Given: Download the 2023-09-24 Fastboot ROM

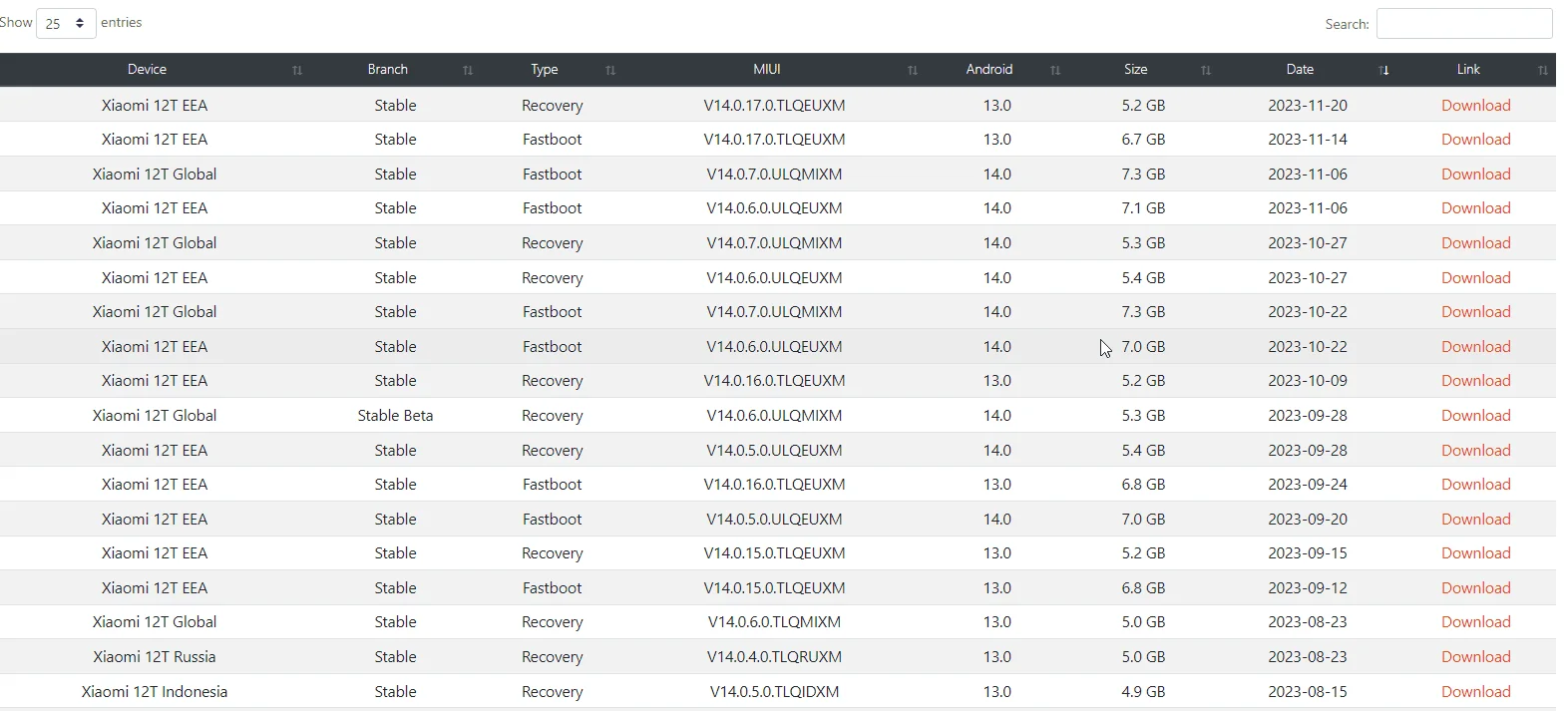Looking at the screenshot, I should click(1476, 484).
